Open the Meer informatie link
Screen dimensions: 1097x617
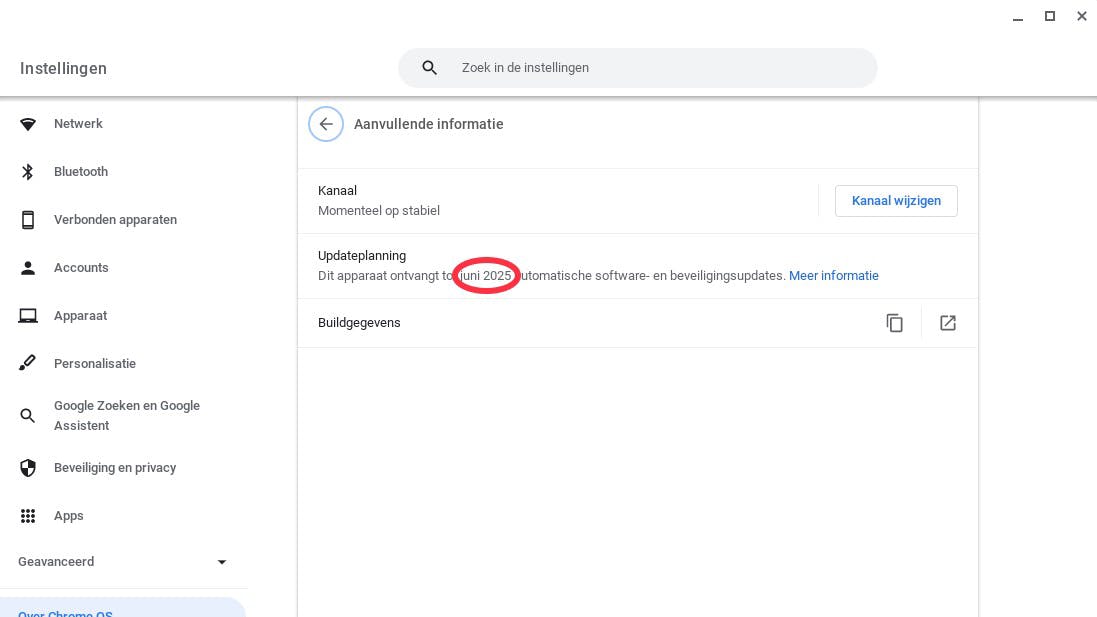pyautogui.click(x=833, y=275)
